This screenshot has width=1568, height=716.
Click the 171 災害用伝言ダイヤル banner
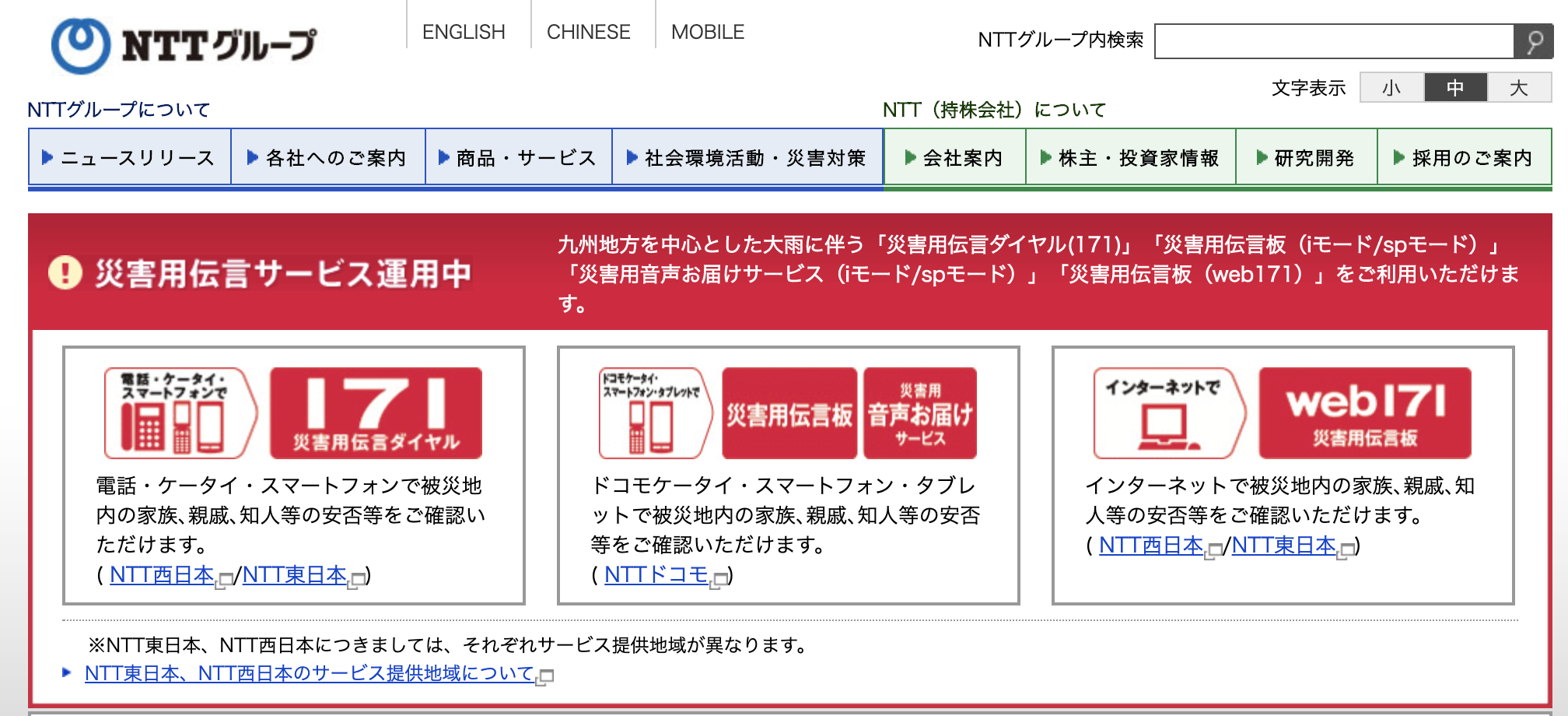pos(376,413)
